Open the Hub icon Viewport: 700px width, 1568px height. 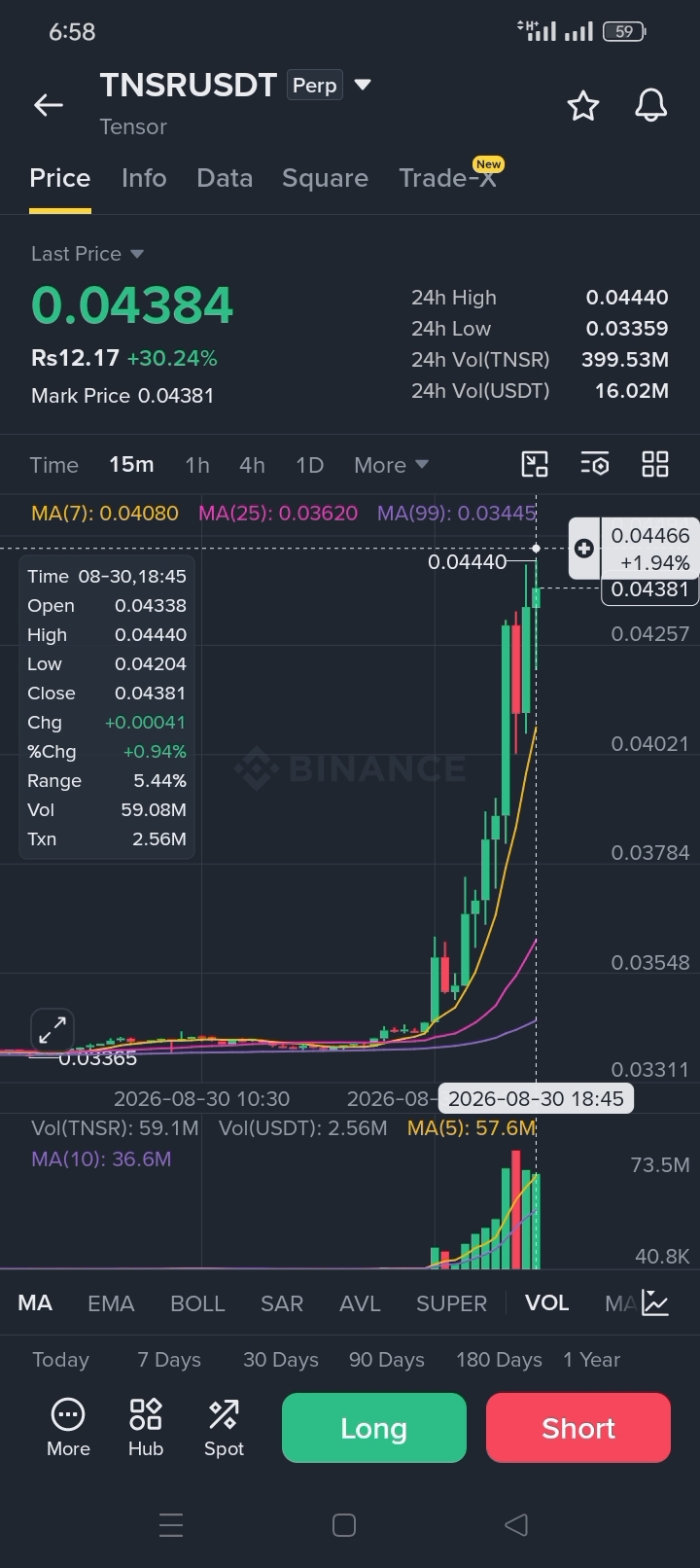tap(146, 1428)
